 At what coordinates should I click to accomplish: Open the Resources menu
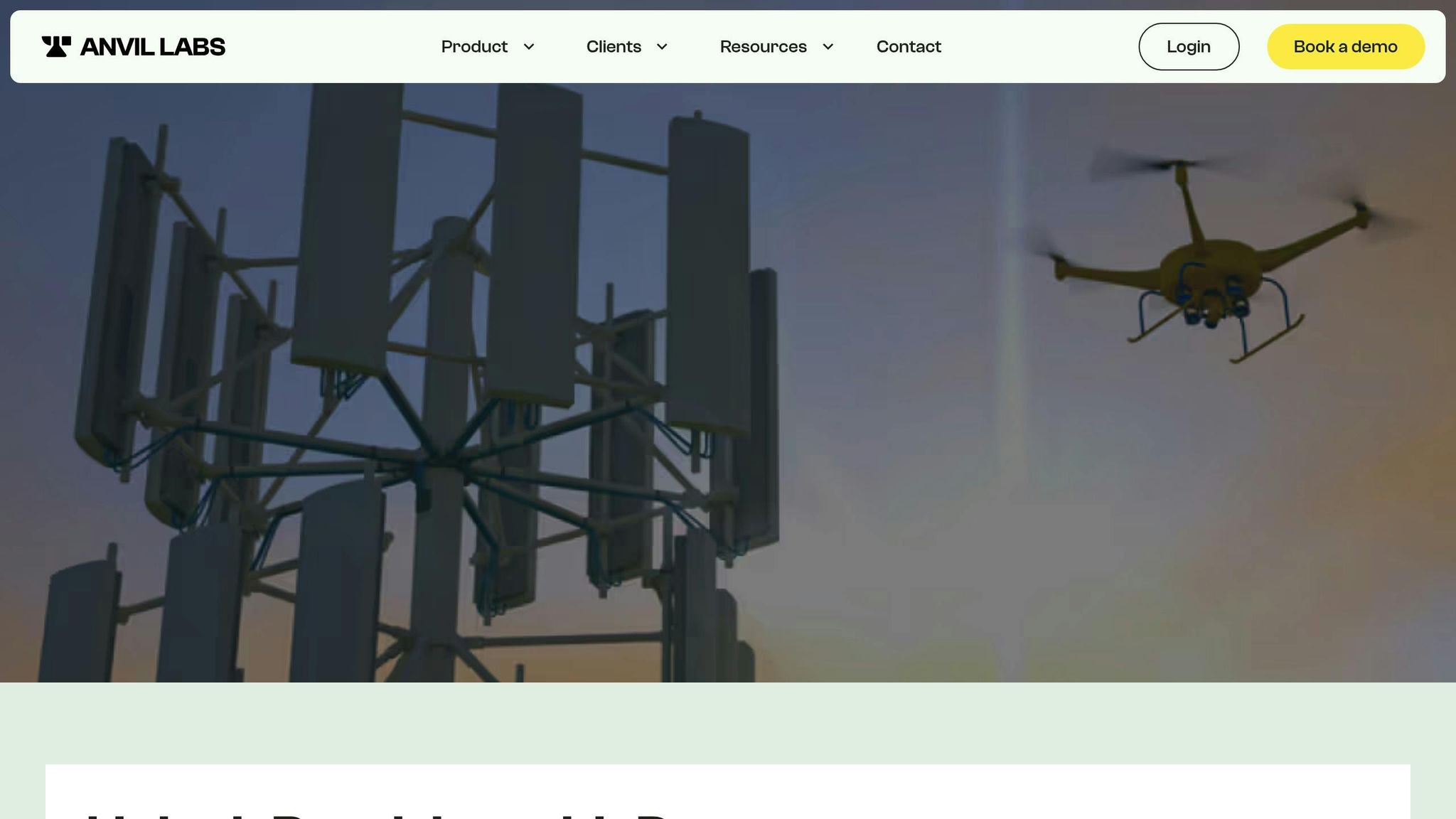(x=763, y=47)
